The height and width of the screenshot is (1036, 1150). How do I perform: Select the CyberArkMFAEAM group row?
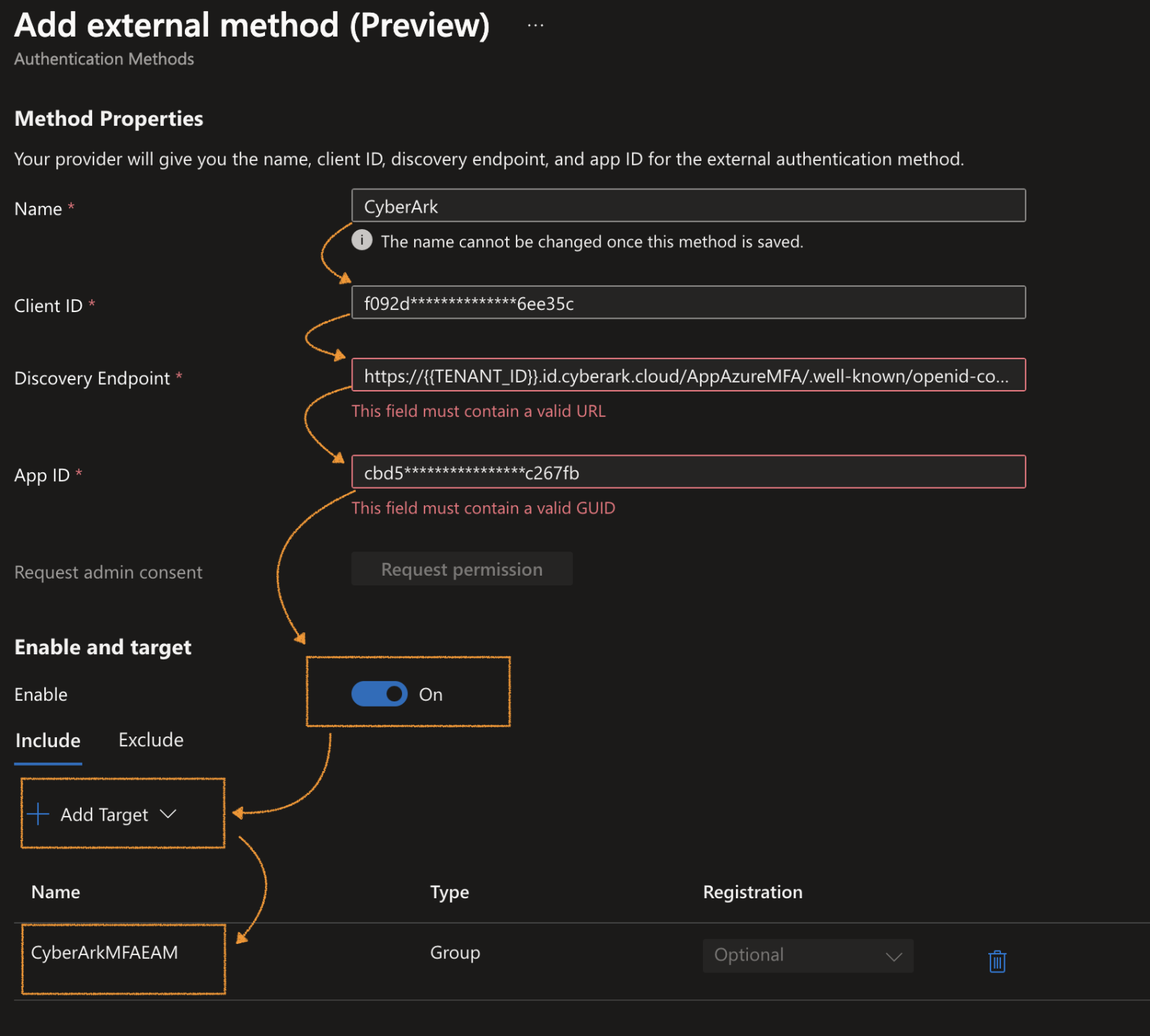[x=105, y=952]
